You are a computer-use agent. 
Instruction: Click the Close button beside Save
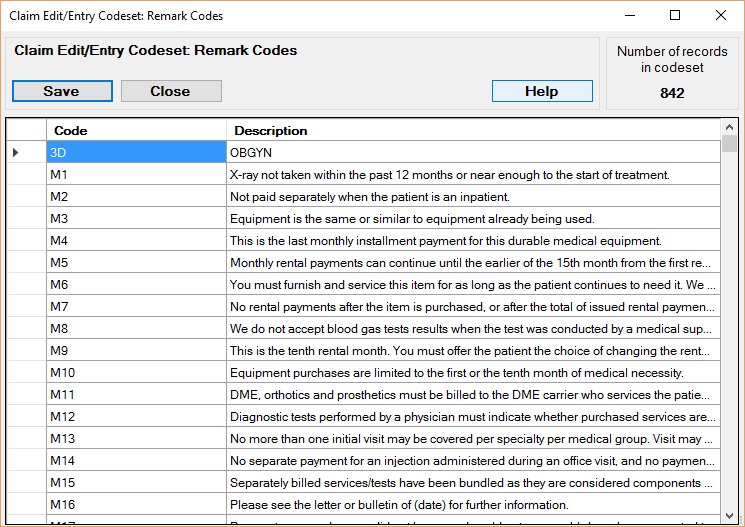(x=171, y=91)
